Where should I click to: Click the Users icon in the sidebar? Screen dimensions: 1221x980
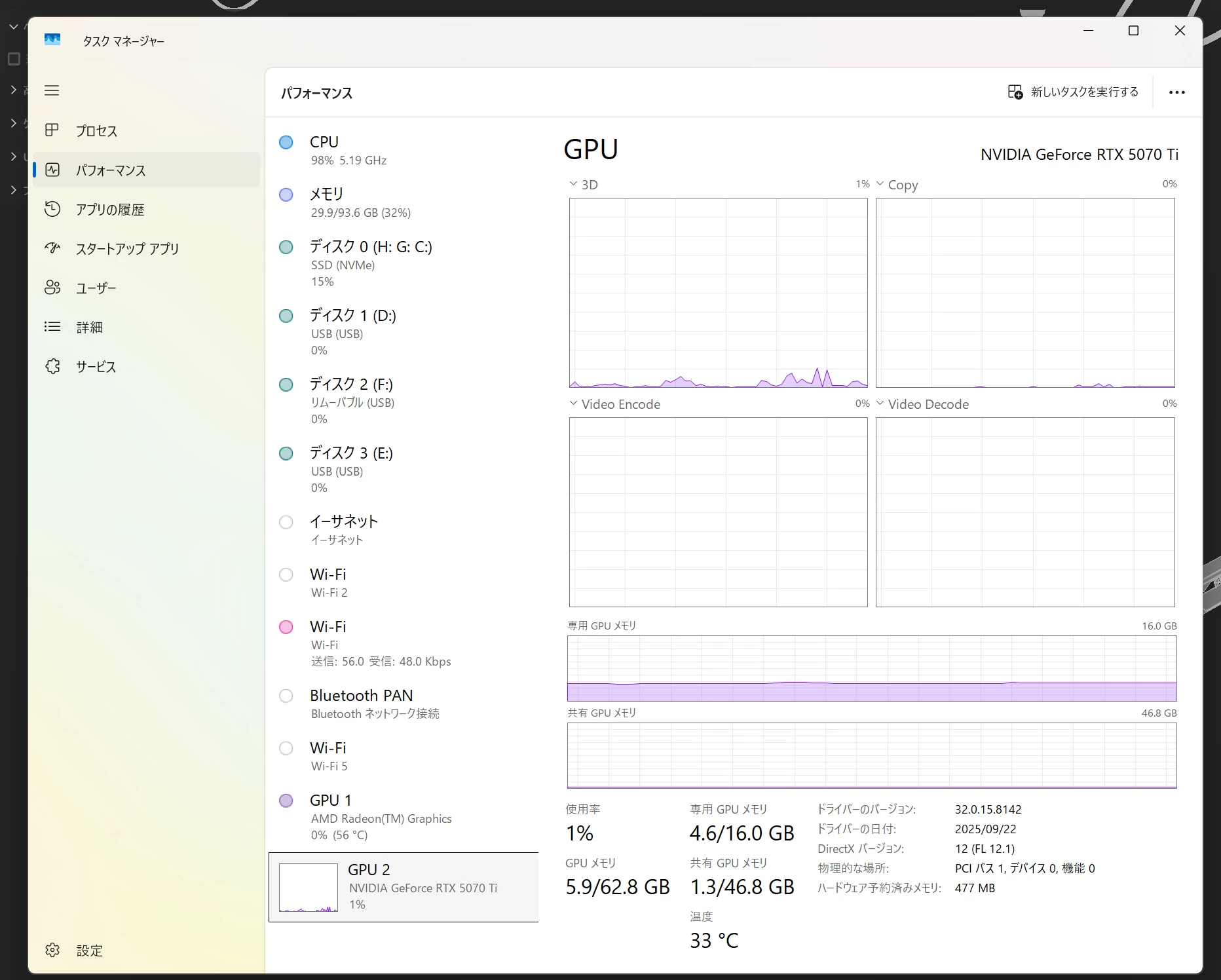click(x=52, y=287)
